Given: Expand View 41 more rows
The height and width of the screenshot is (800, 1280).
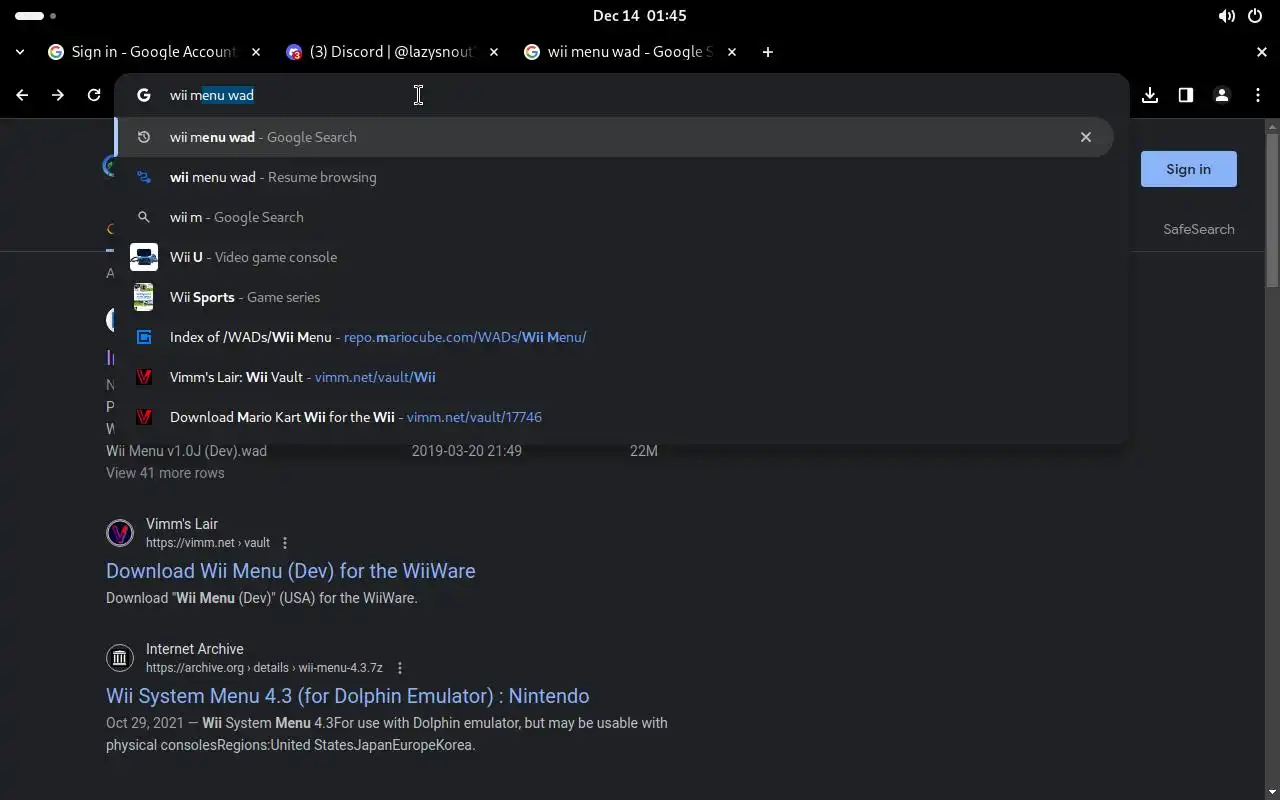Looking at the screenshot, I should (x=165, y=473).
